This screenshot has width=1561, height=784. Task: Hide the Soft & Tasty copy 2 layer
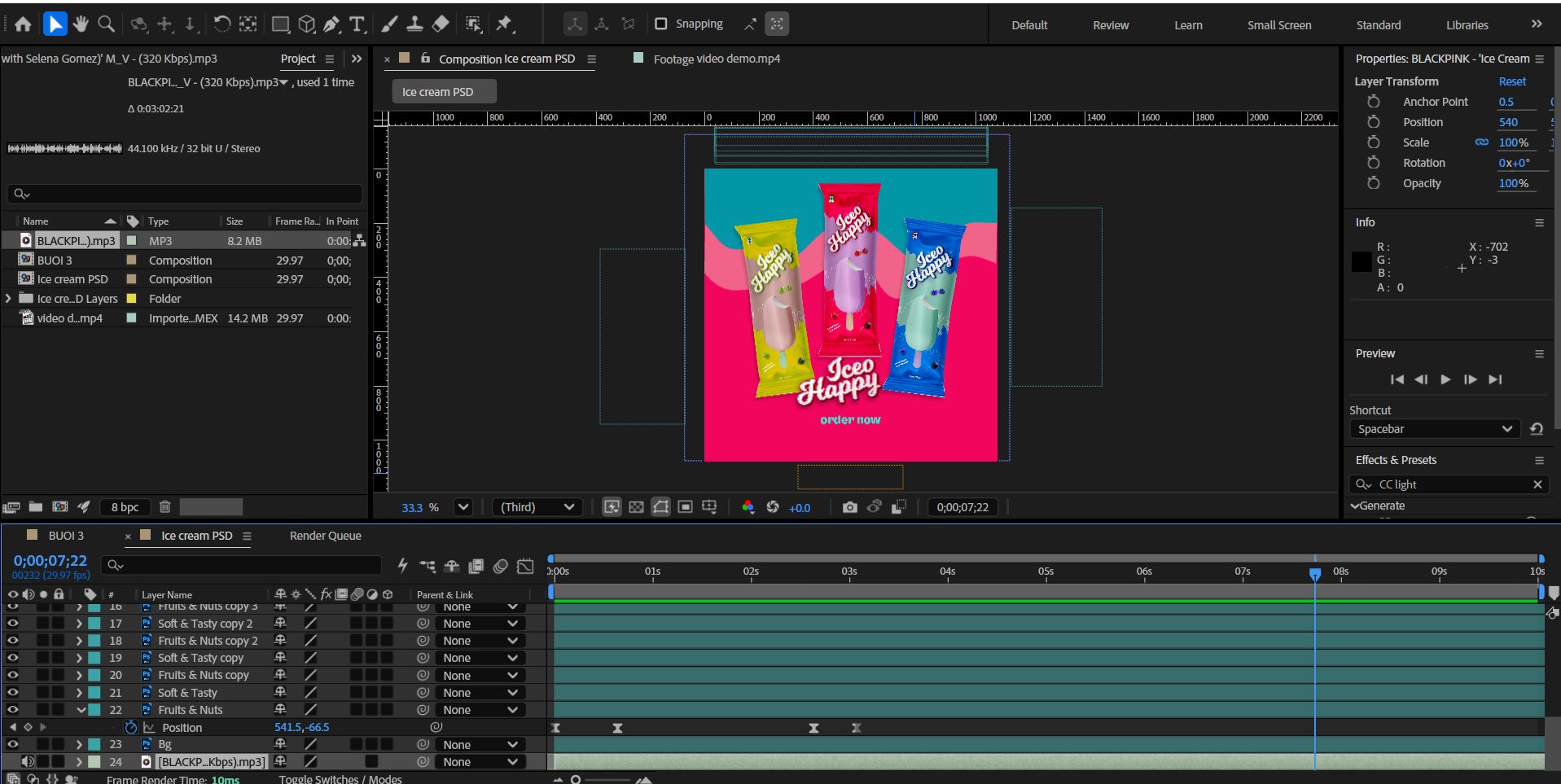[x=12, y=623]
